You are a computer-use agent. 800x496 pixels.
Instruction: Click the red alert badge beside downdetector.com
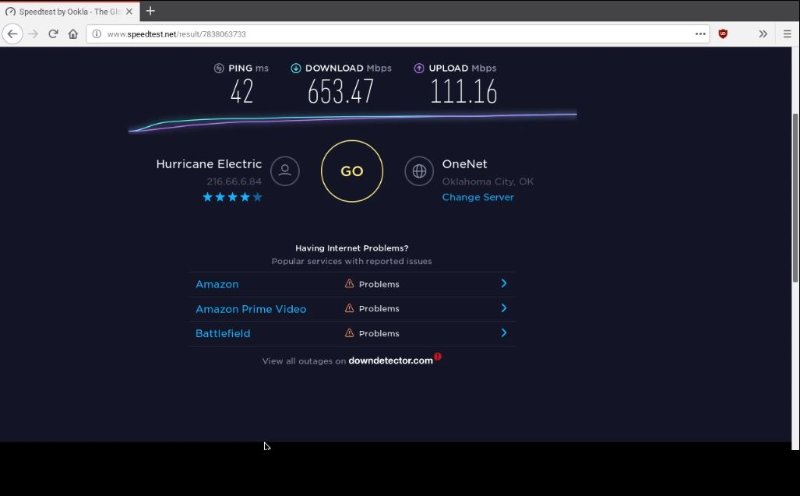[438, 357]
